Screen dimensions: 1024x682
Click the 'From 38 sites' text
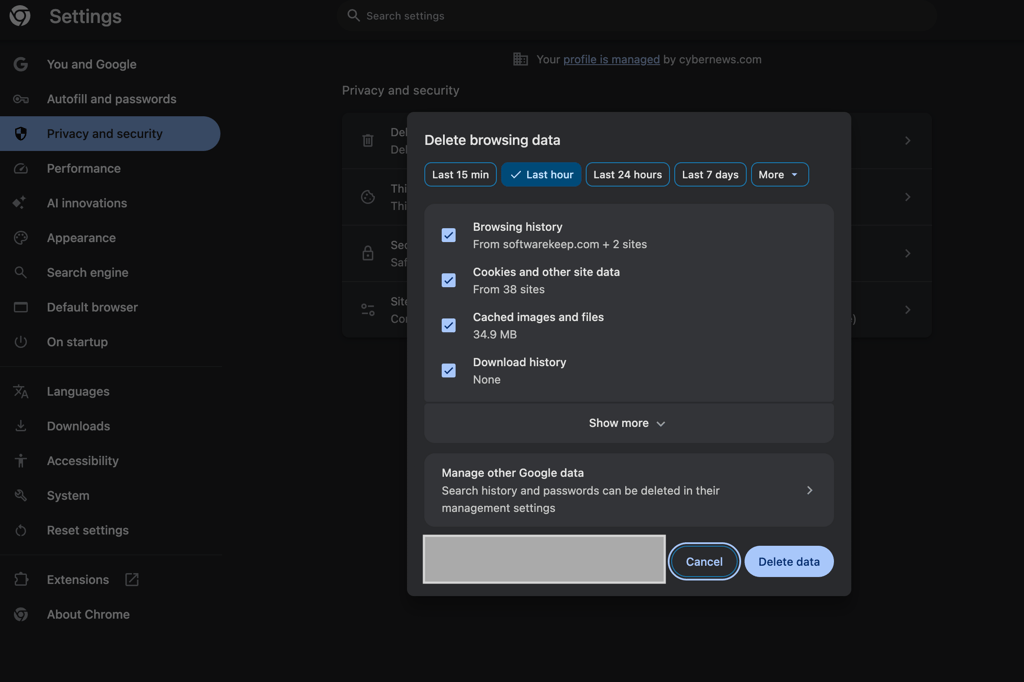tap(509, 289)
